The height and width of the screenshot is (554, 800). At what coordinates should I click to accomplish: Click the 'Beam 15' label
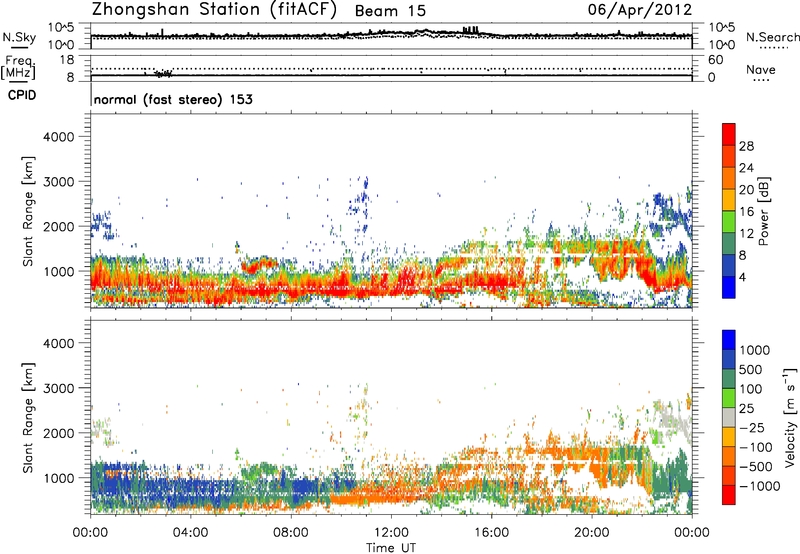[x=390, y=11]
